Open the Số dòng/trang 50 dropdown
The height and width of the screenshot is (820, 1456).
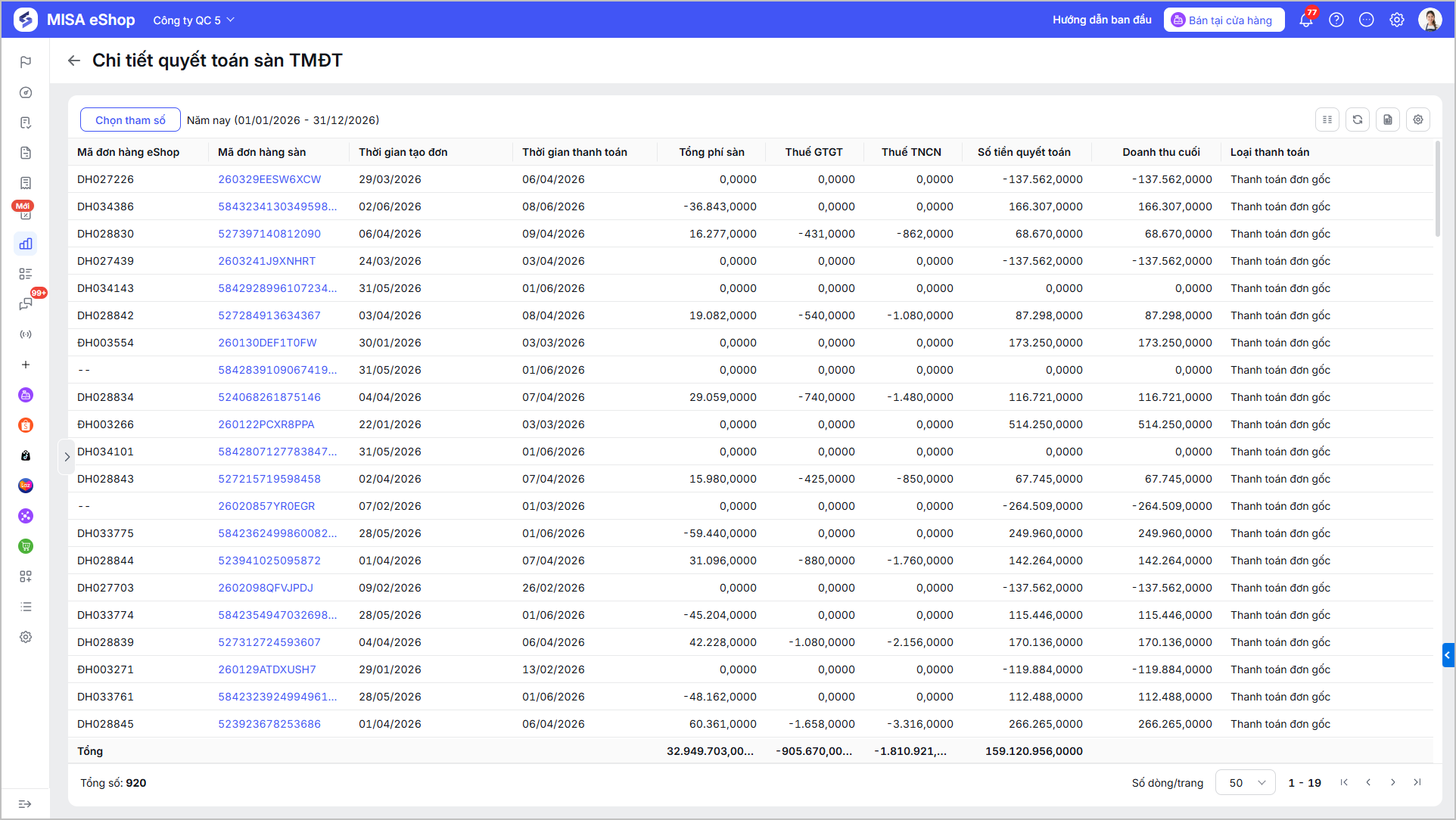1246,783
